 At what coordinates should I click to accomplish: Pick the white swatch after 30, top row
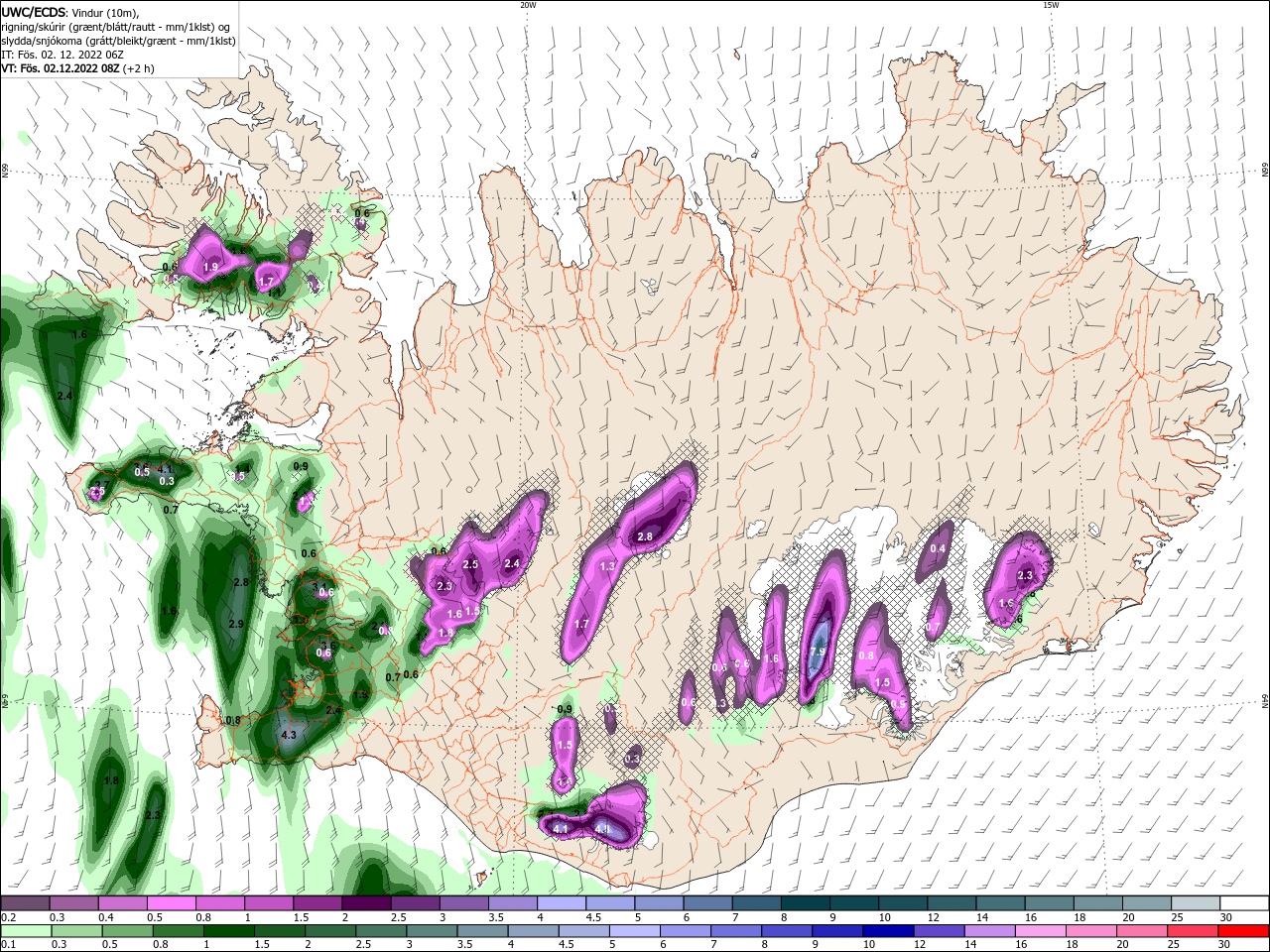(x=1243, y=903)
